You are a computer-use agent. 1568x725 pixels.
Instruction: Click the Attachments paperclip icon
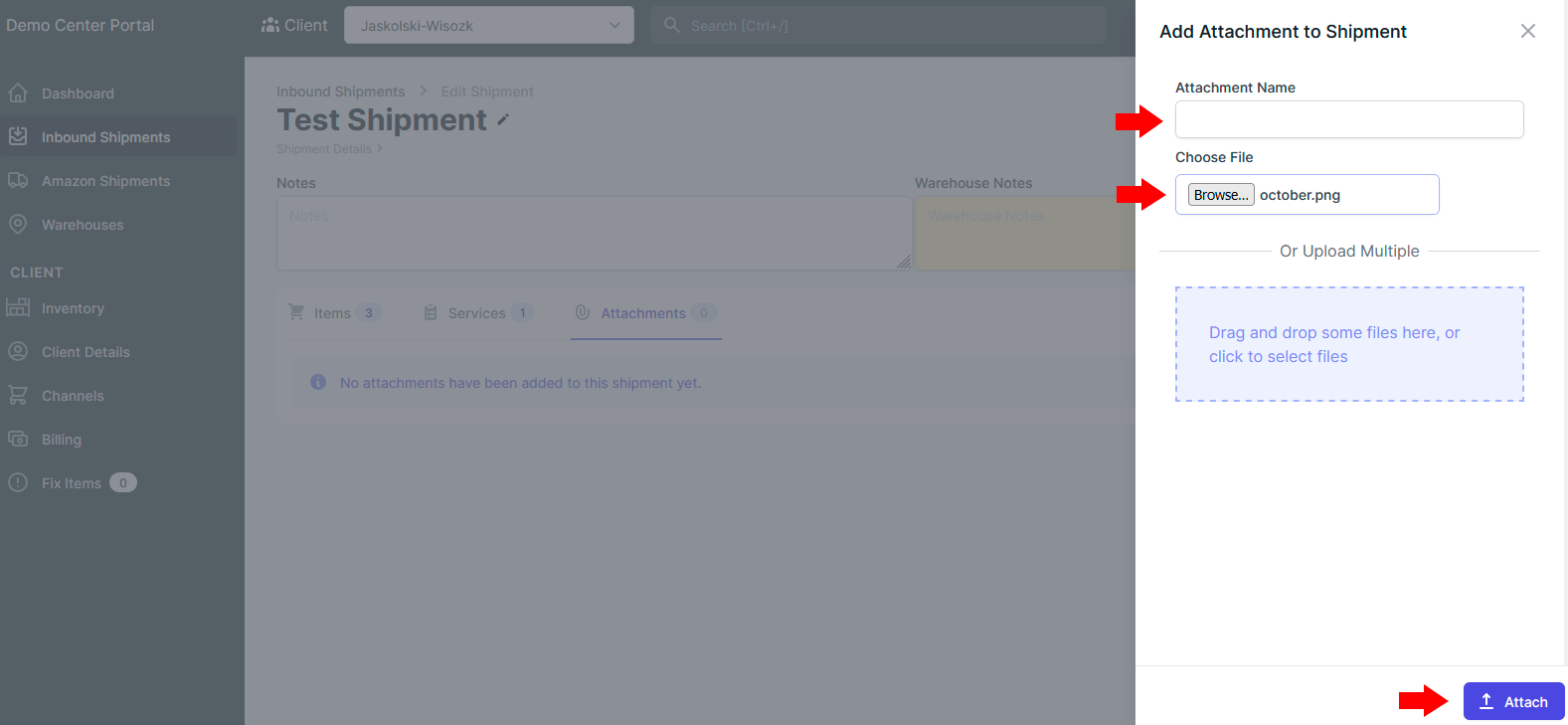(x=583, y=312)
